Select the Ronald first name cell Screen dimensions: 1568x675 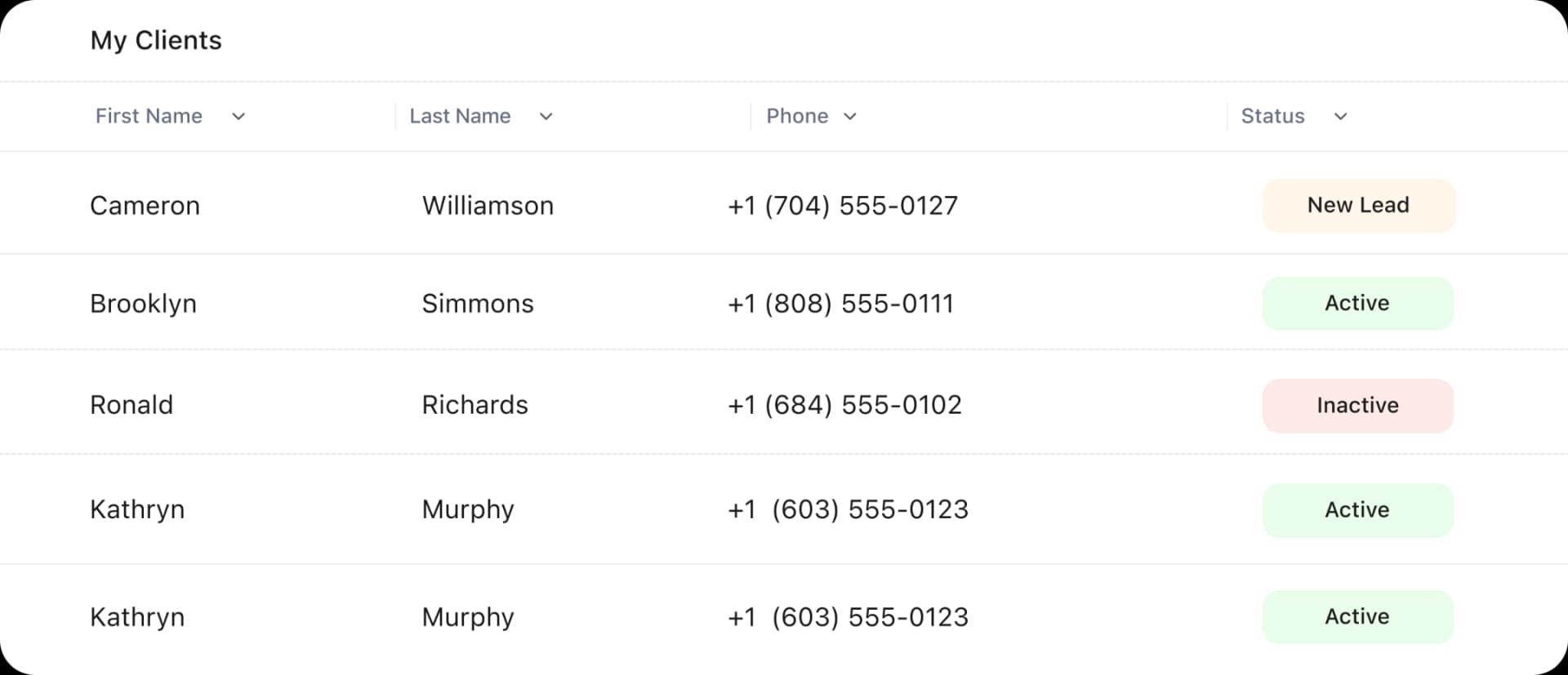131,405
